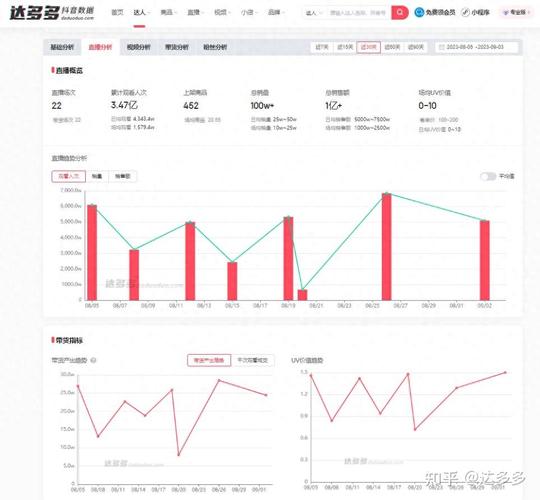
Task: Click the calendar icon in date range
Action: [442, 47]
